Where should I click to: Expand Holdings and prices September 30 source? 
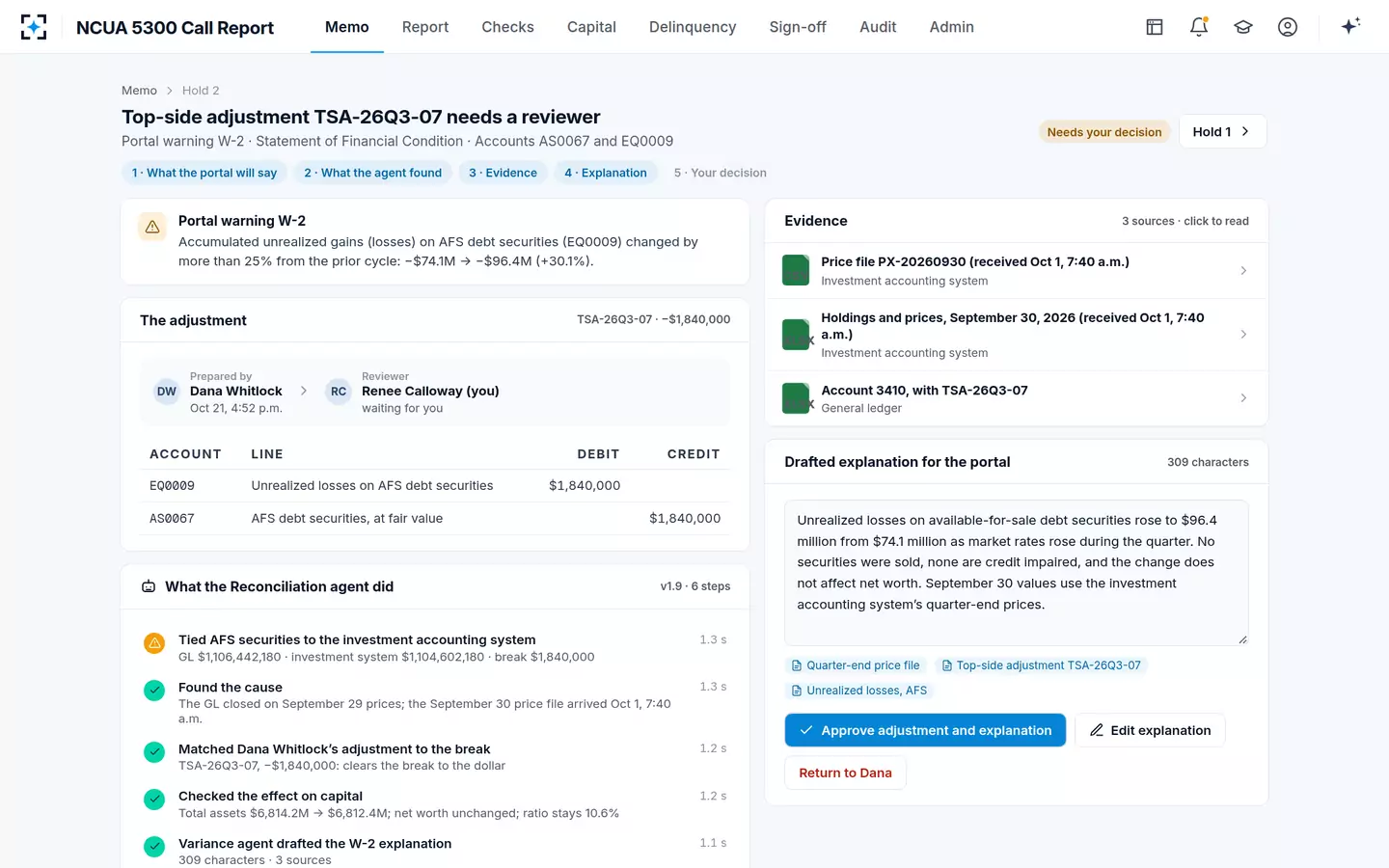1016,335
